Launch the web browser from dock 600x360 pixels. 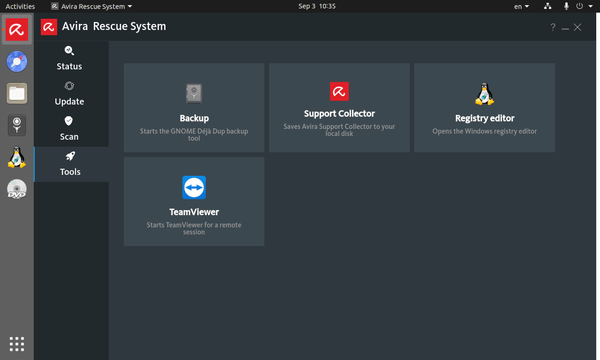coord(17,62)
